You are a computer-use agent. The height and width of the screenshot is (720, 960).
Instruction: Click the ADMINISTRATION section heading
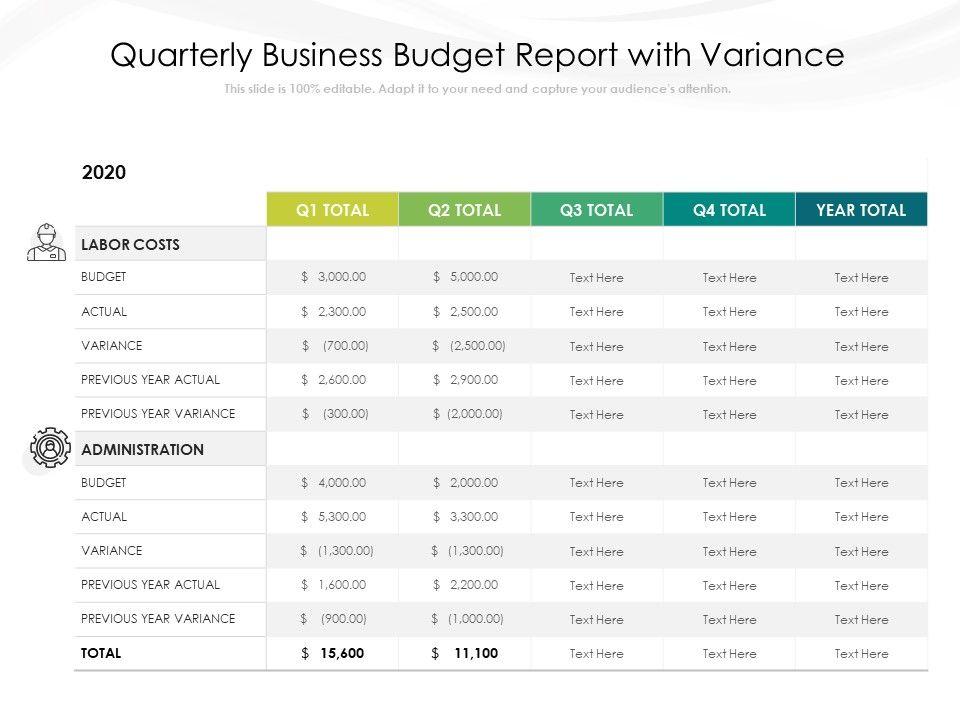click(x=142, y=450)
